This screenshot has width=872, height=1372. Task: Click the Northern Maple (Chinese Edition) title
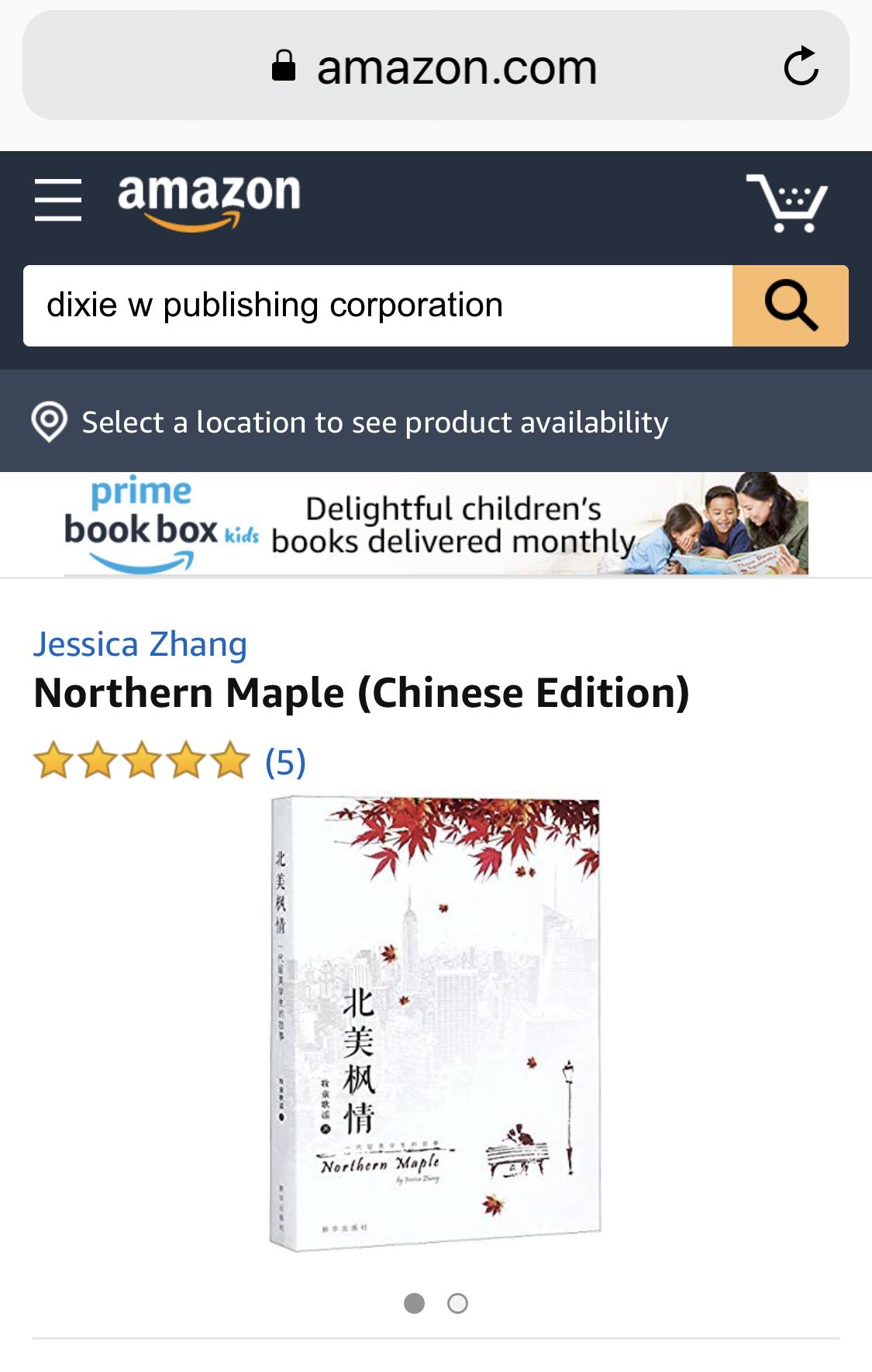pos(362,693)
